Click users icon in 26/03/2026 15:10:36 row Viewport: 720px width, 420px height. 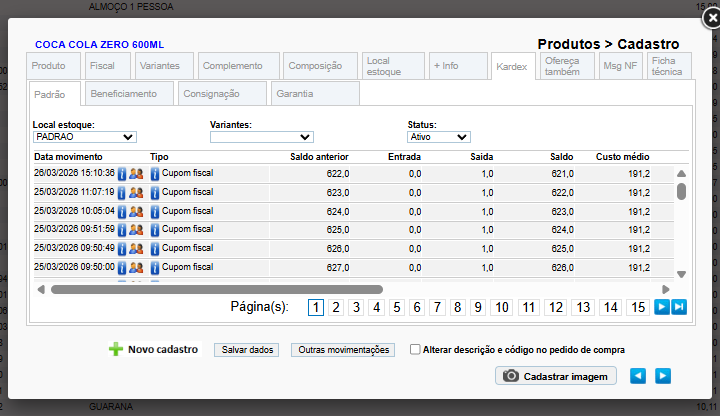coord(136,174)
